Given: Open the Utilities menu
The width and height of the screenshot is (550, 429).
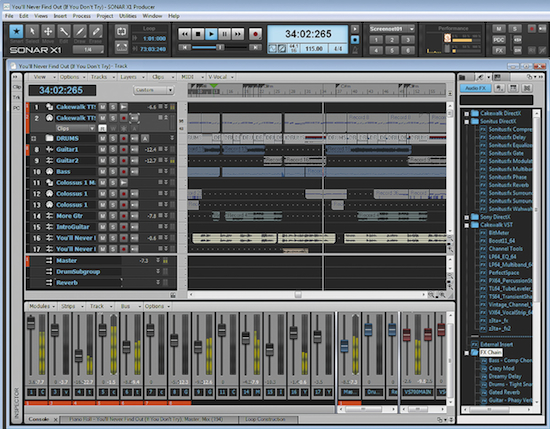Looking at the screenshot, I should pyautogui.click(x=128, y=16).
